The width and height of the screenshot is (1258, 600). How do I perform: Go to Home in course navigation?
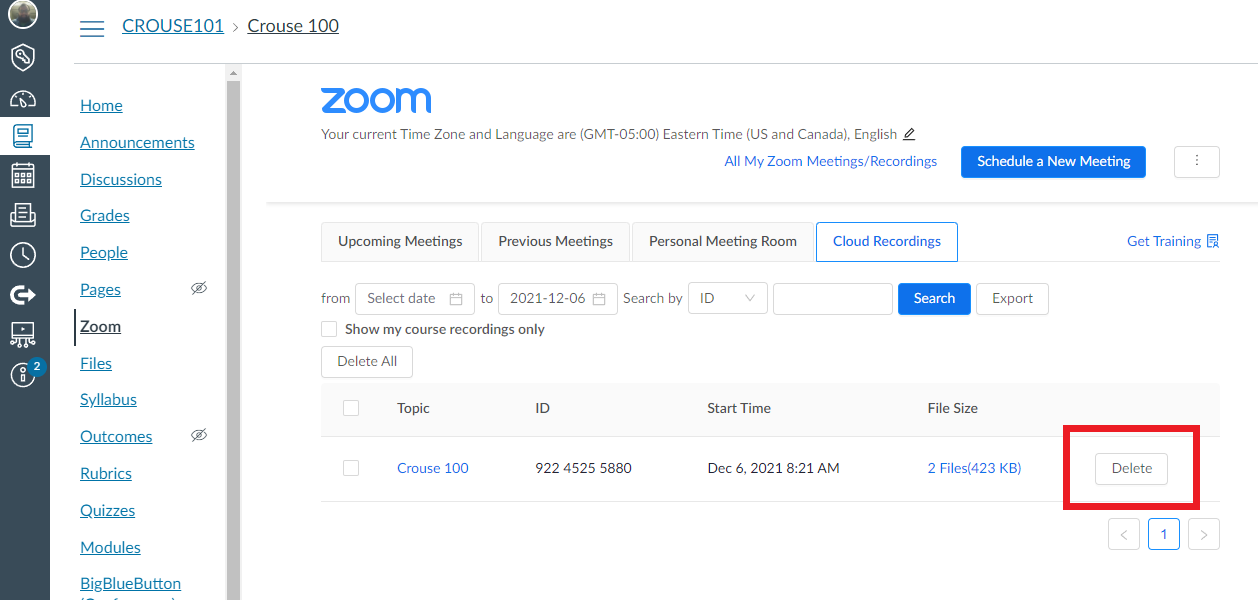[101, 105]
